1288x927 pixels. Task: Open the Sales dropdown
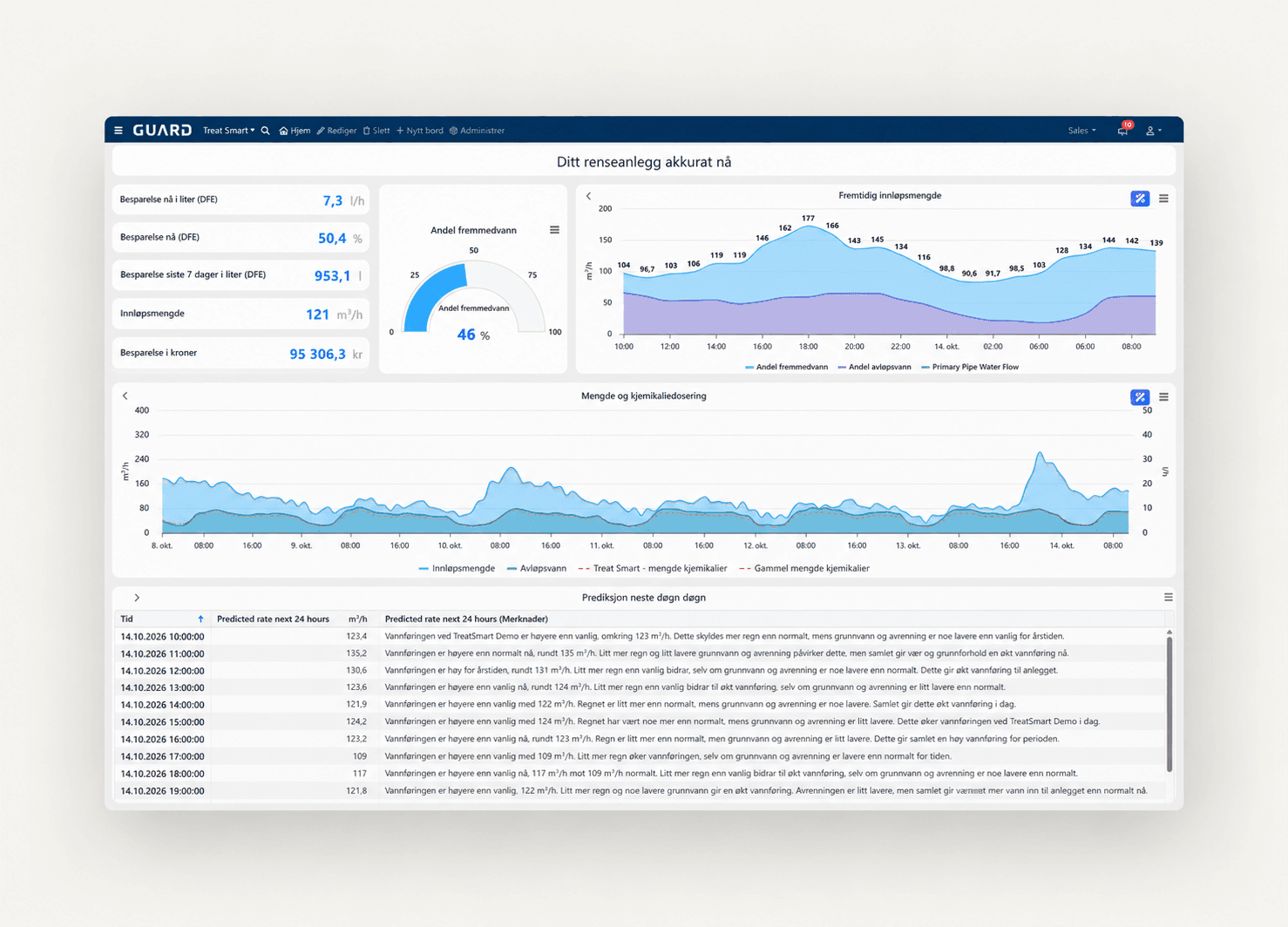pyautogui.click(x=1081, y=131)
